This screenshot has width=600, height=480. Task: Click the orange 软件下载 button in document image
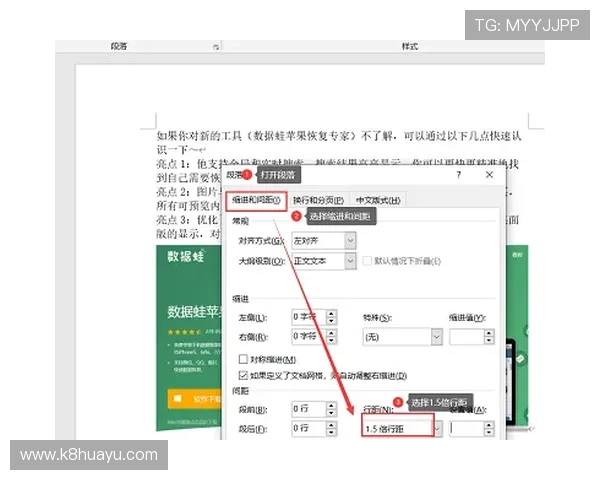(194, 399)
